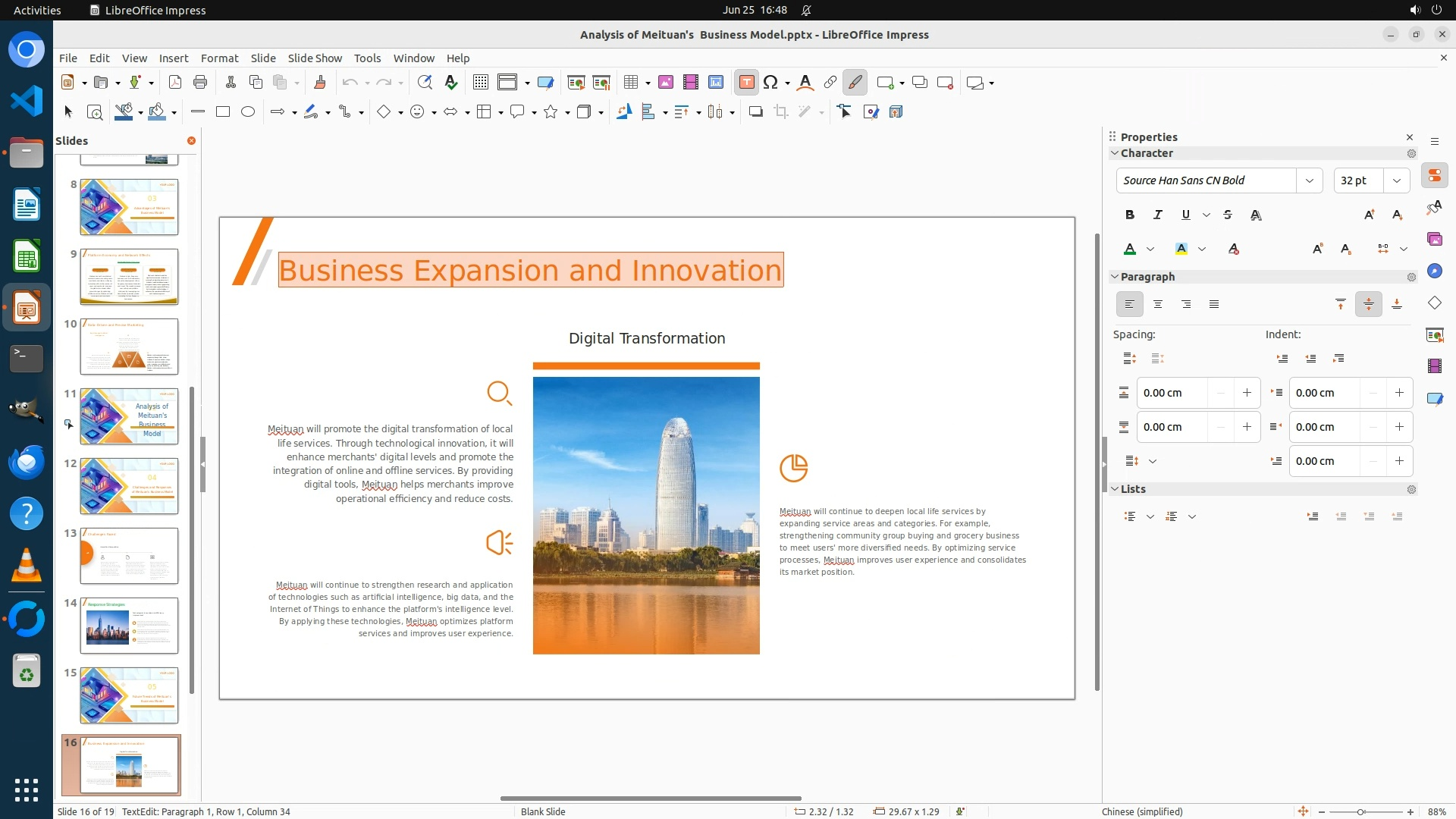1456x819 pixels.
Task: Select slide 14 thumbnail
Action: tap(129, 626)
